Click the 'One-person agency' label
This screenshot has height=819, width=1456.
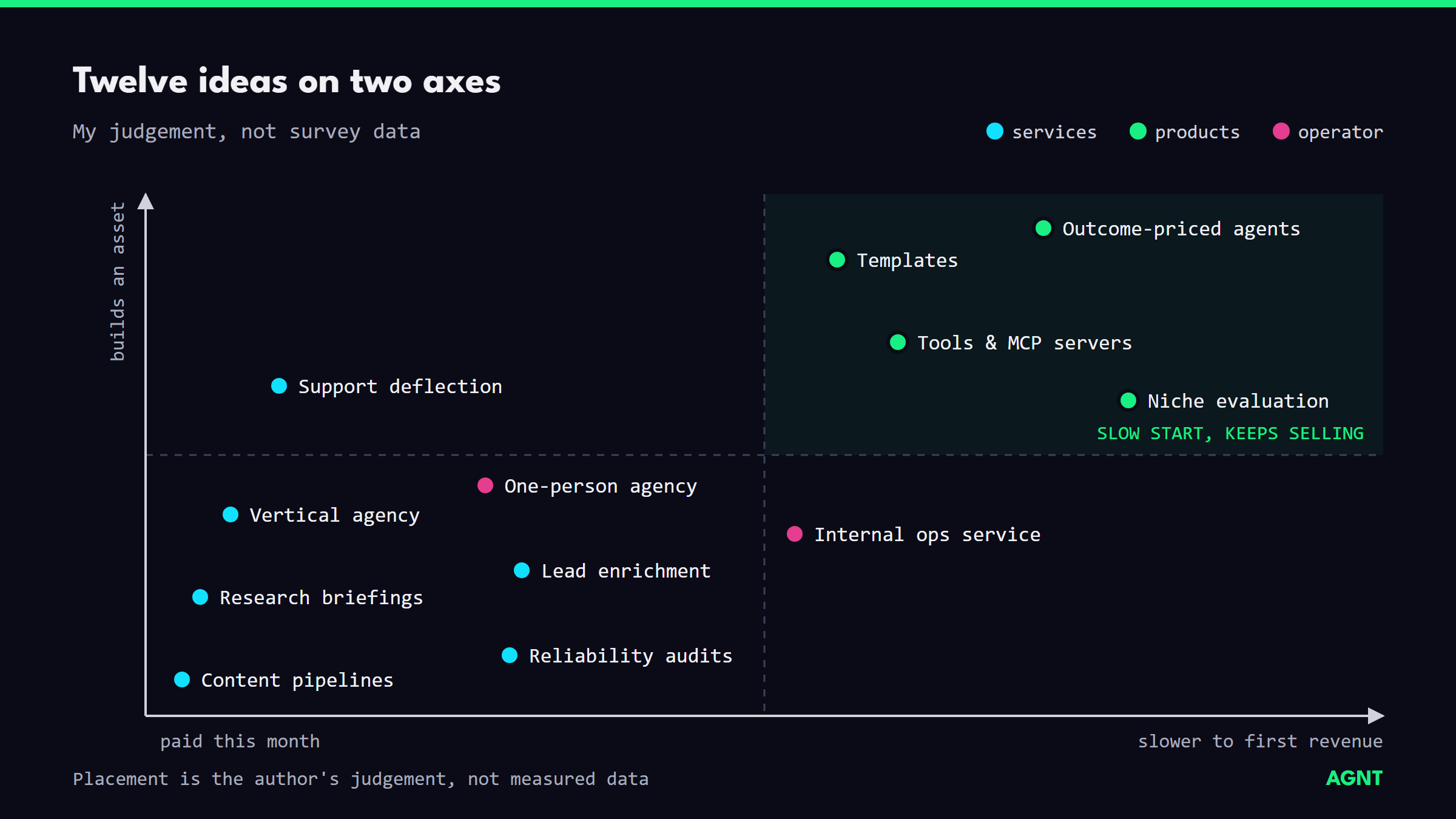(601, 487)
